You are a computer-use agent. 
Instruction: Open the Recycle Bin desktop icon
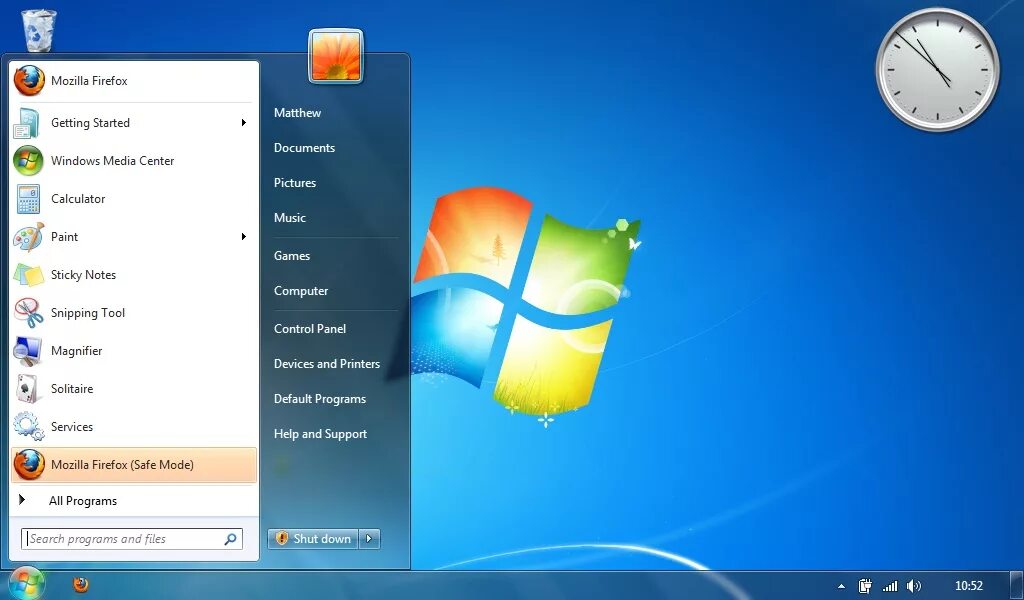tap(39, 31)
